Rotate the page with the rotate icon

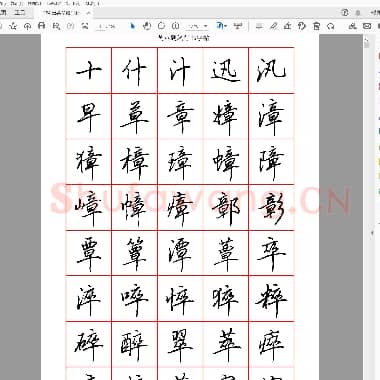pos(331,26)
